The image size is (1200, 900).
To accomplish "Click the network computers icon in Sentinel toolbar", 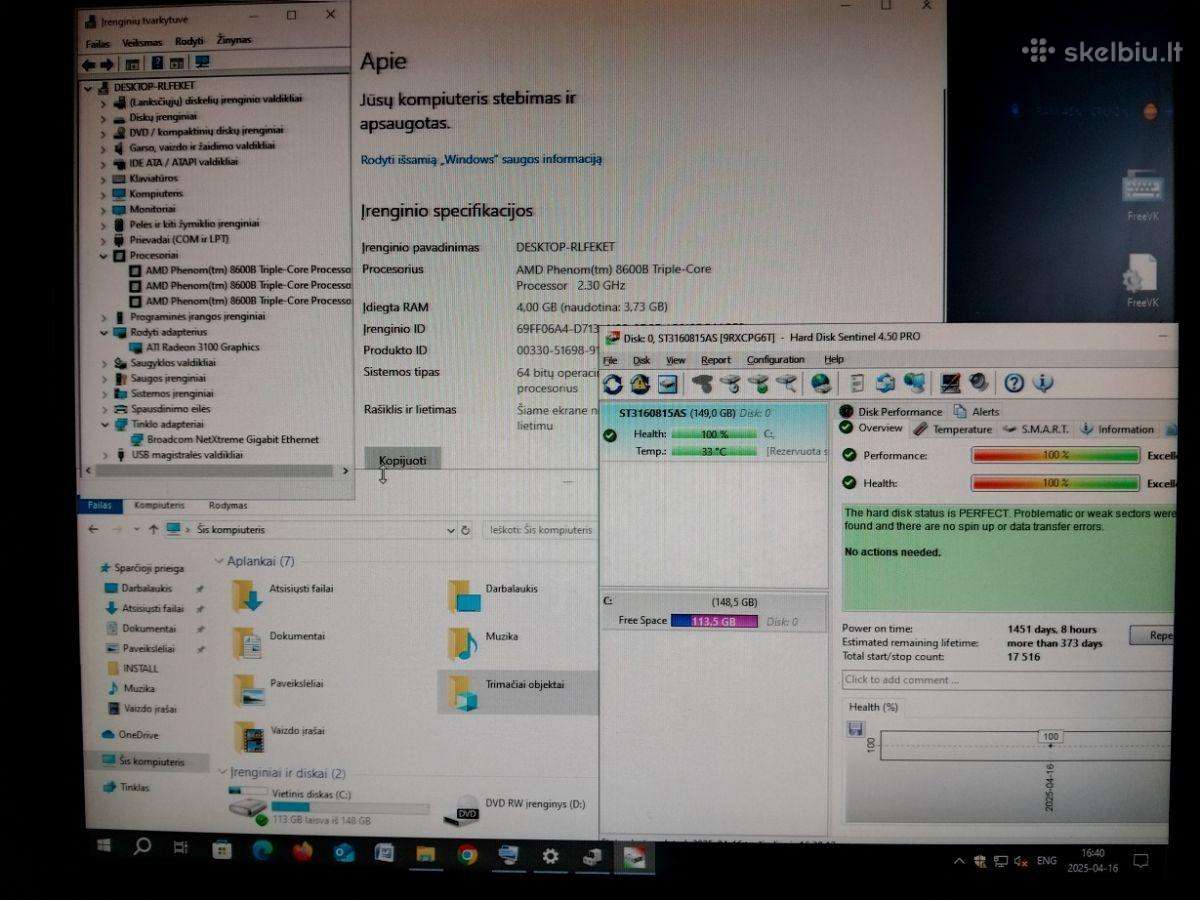I will pos(914,383).
